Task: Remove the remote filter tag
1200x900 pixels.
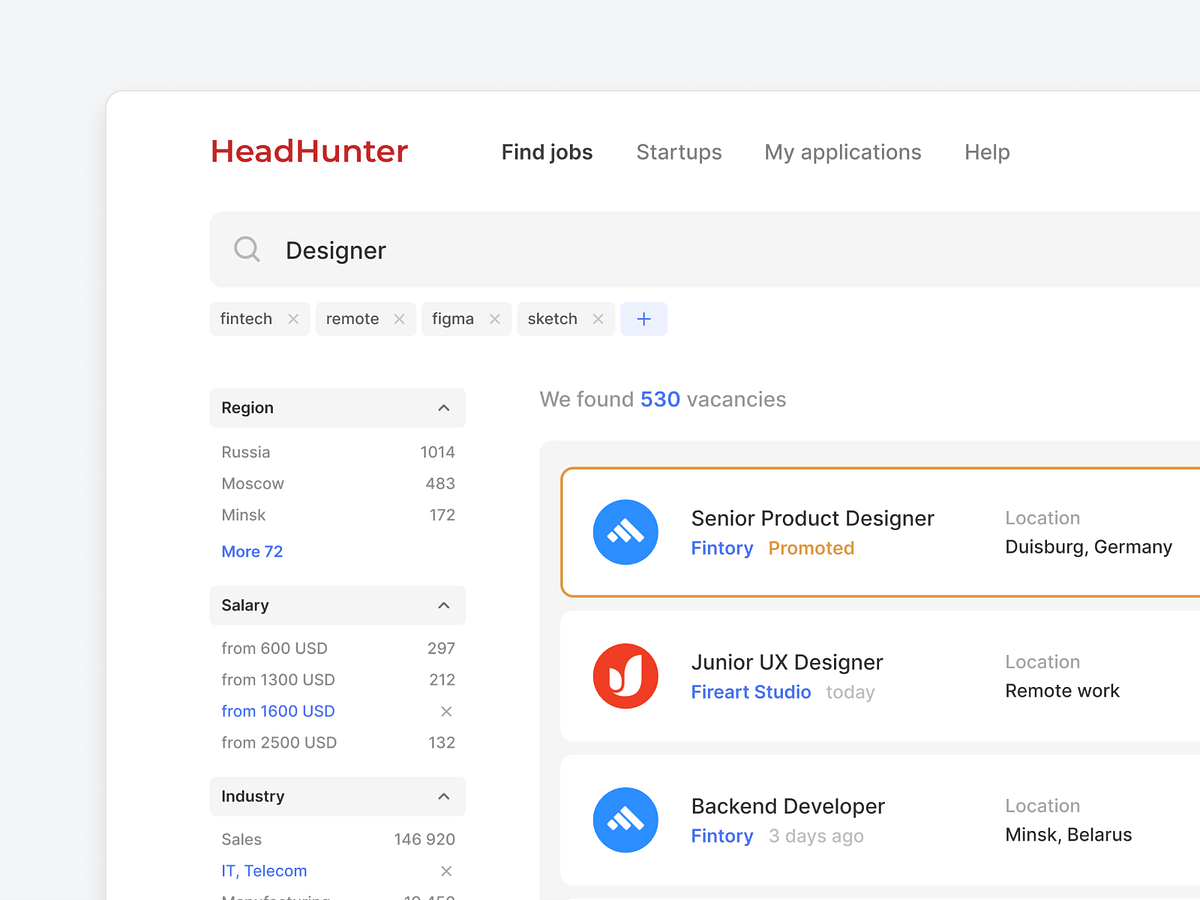Action: coord(398,318)
